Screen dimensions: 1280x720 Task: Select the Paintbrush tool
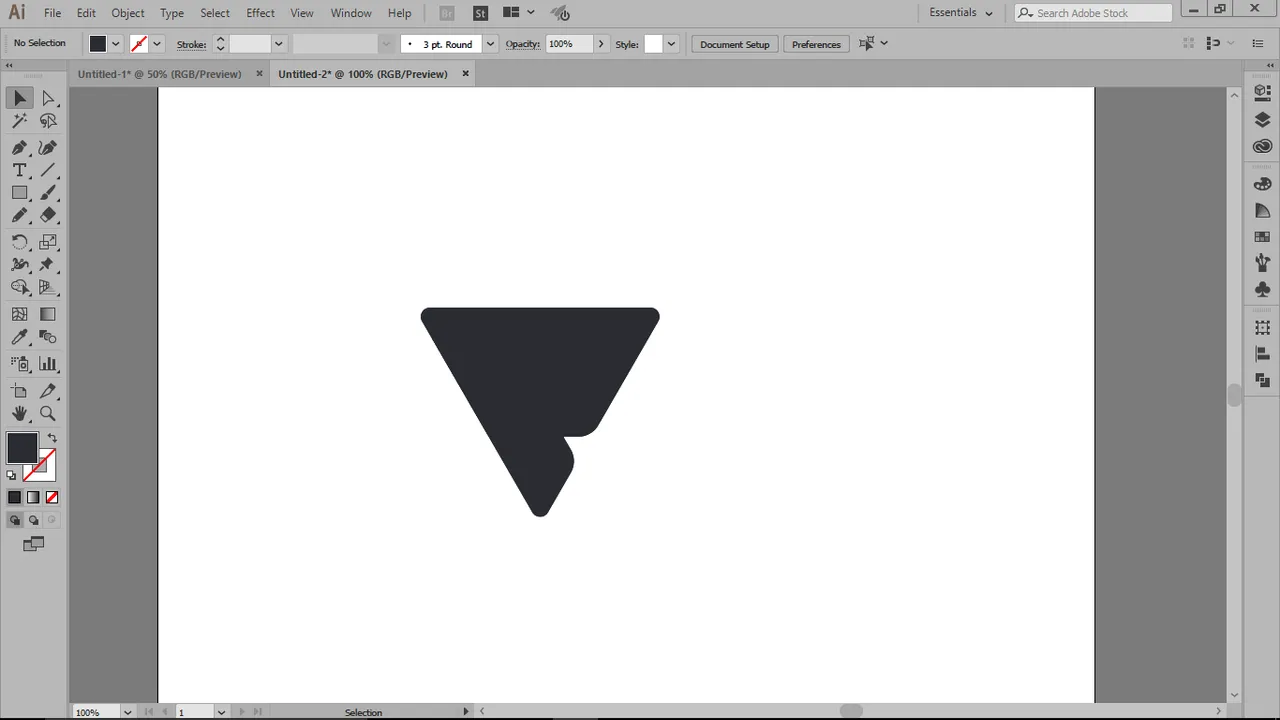(x=48, y=193)
